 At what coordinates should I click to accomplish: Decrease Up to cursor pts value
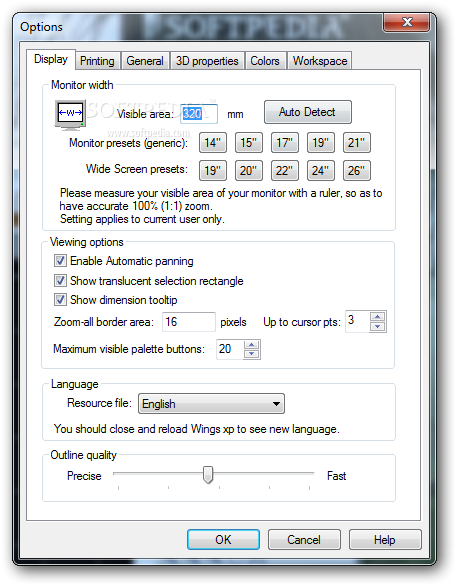tap(377, 327)
